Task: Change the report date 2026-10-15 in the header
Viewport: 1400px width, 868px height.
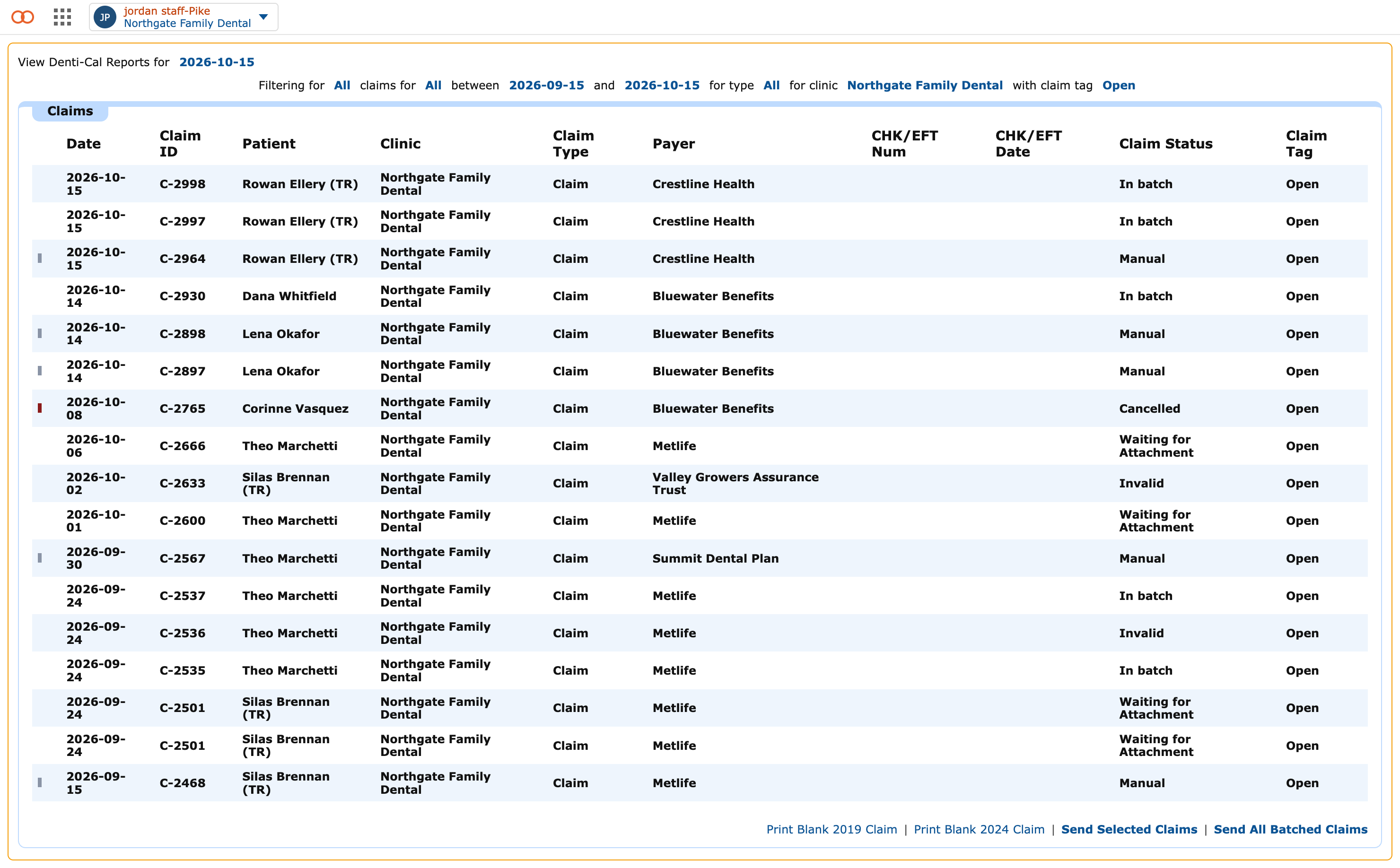Action: point(217,62)
